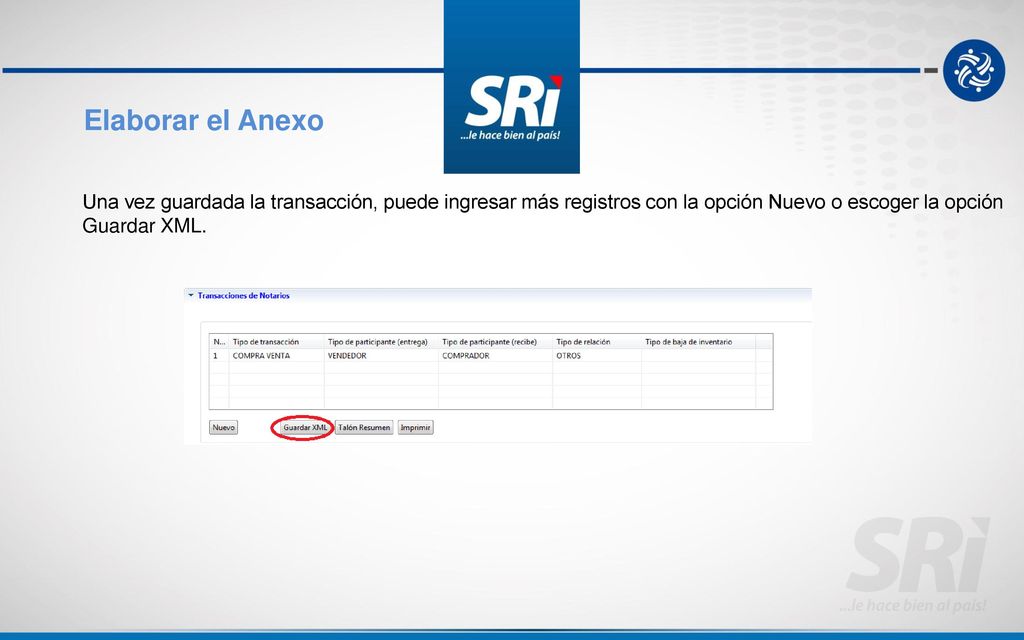Click the Elaborar el Anexo heading
1024x640 pixels.
pos(204,120)
